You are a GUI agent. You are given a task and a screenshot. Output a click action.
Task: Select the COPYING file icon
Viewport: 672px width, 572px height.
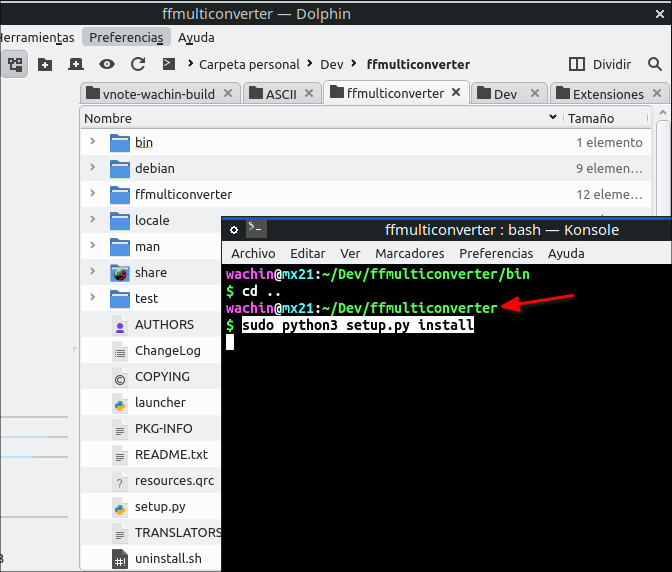[120, 377]
